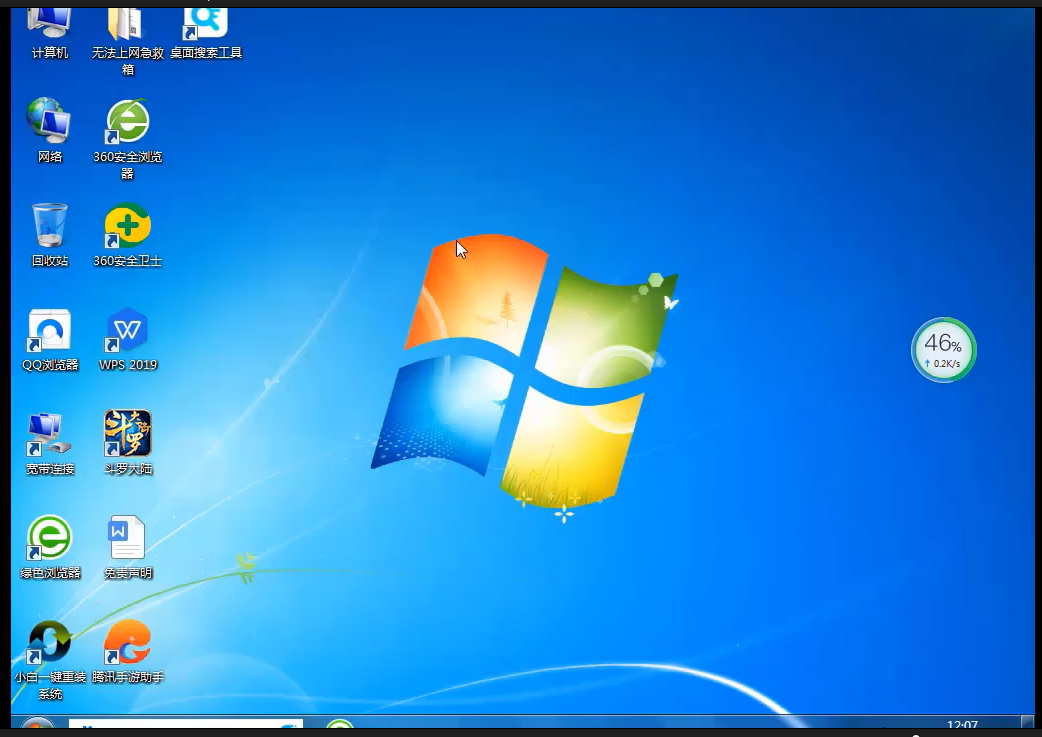This screenshot has width=1042, height=737.
Task: Click the 46% acceleration floating ball
Action: click(x=942, y=349)
